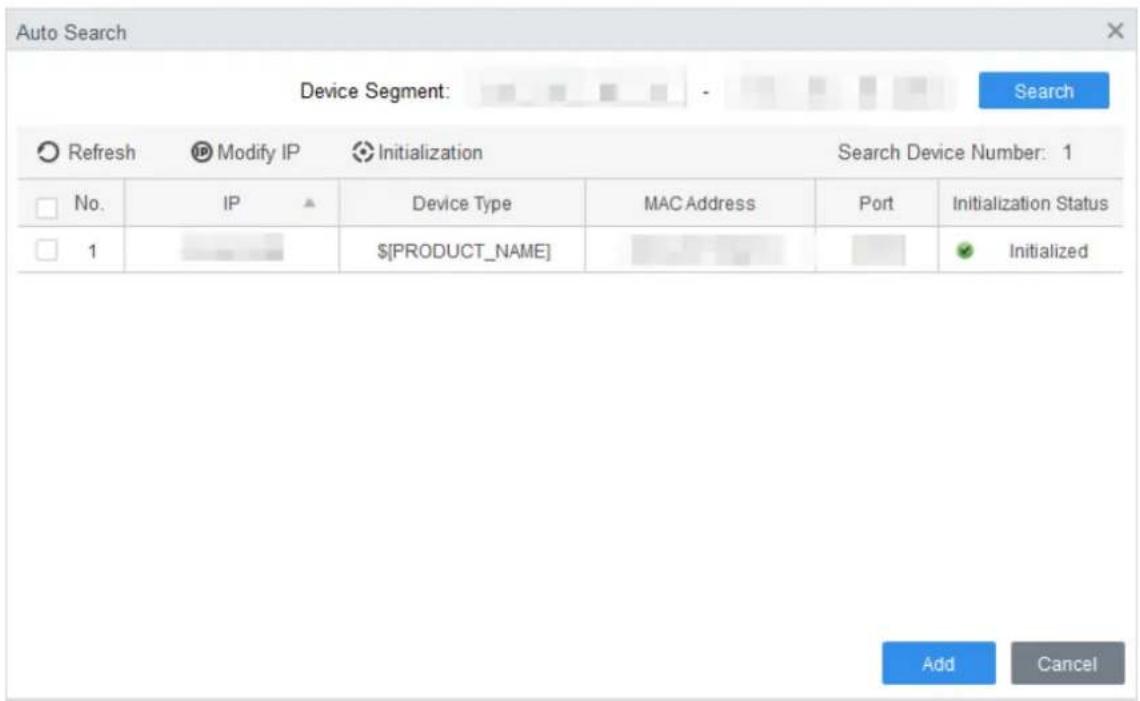Viewport: 1140px width, 701px height.
Task: Click the Cancel button
Action: pyautogui.click(x=1067, y=663)
